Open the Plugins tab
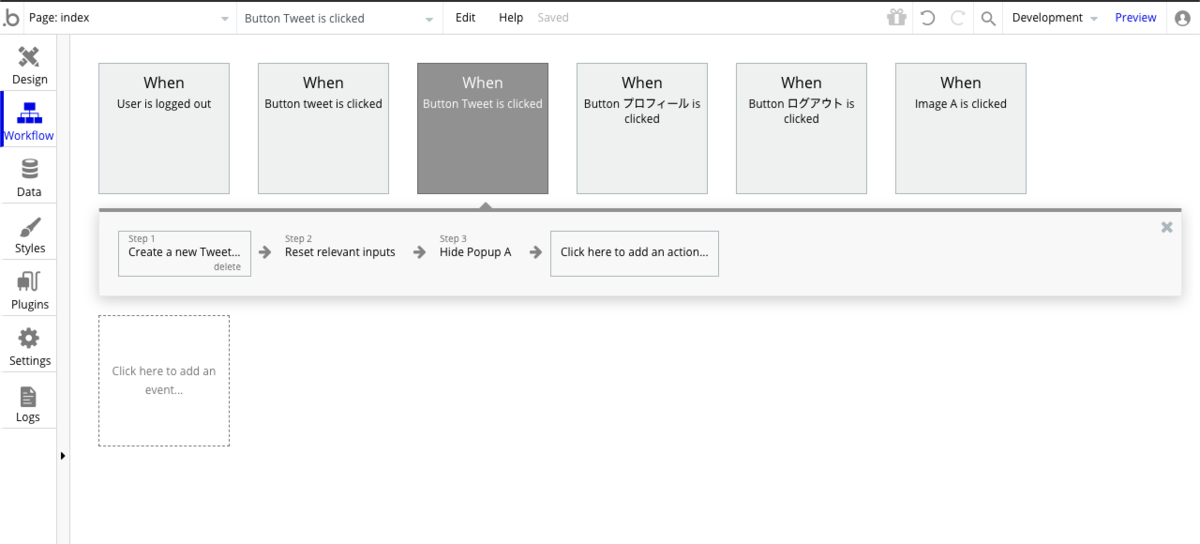The height and width of the screenshot is (544, 1200). [29, 291]
